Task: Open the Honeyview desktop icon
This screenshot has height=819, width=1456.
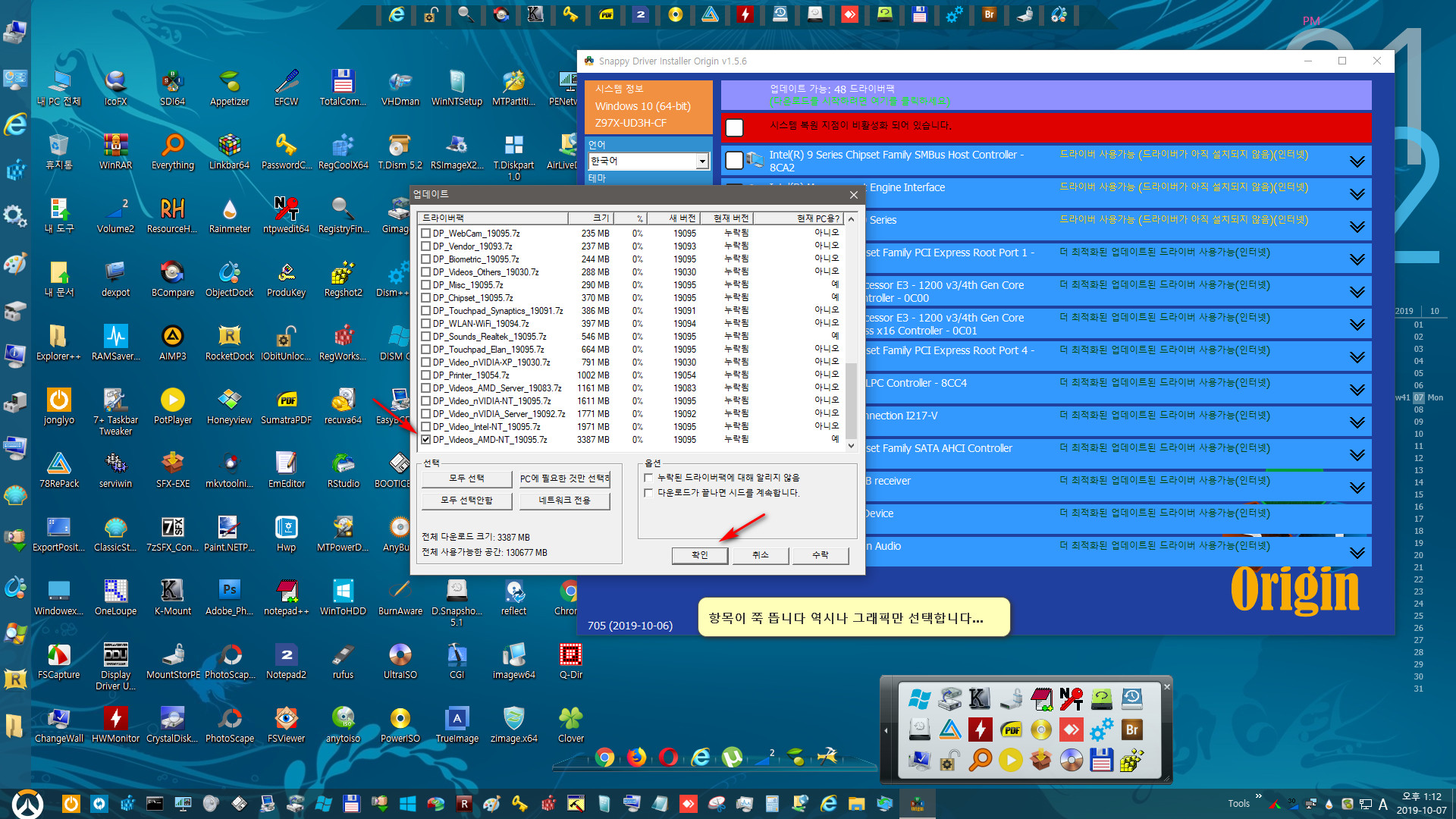Action: (x=229, y=406)
